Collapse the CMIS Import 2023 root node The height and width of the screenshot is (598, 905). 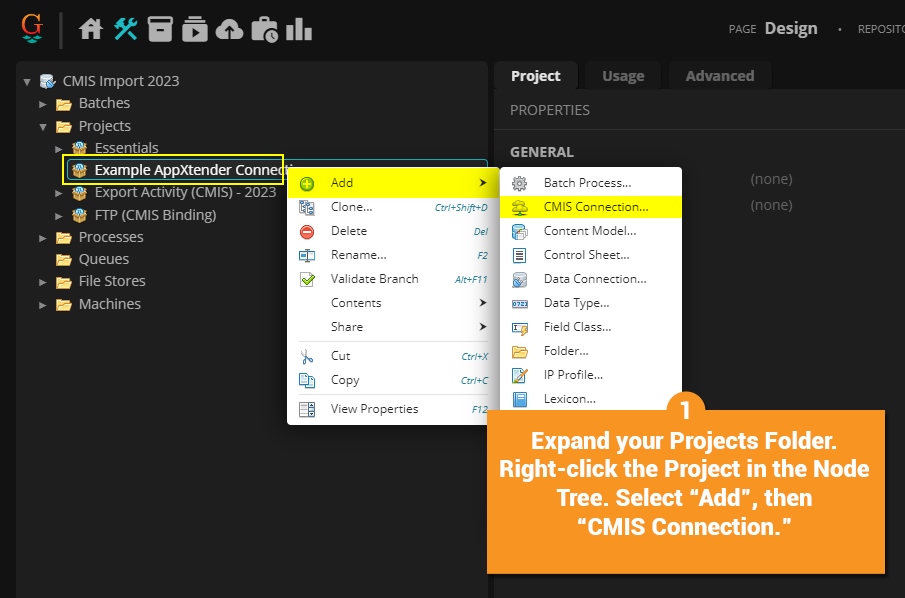pyautogui.click(x=27, y=82)
